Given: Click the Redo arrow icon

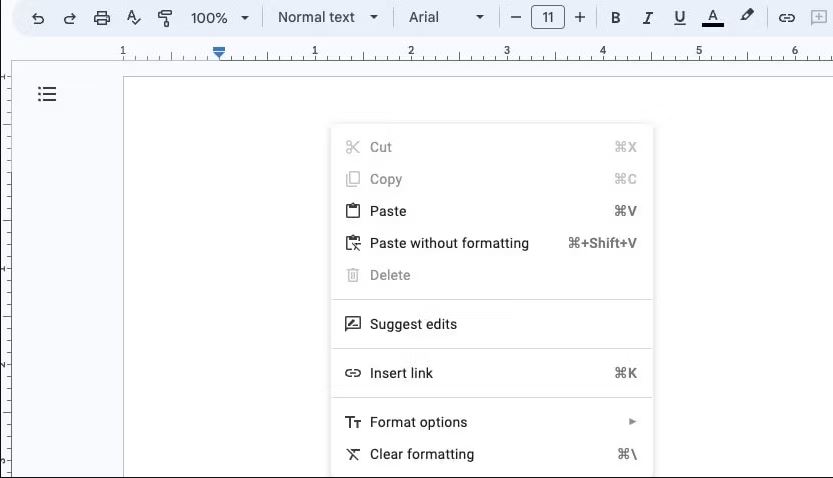Looking at the screenshot, I should coord(70,18).
